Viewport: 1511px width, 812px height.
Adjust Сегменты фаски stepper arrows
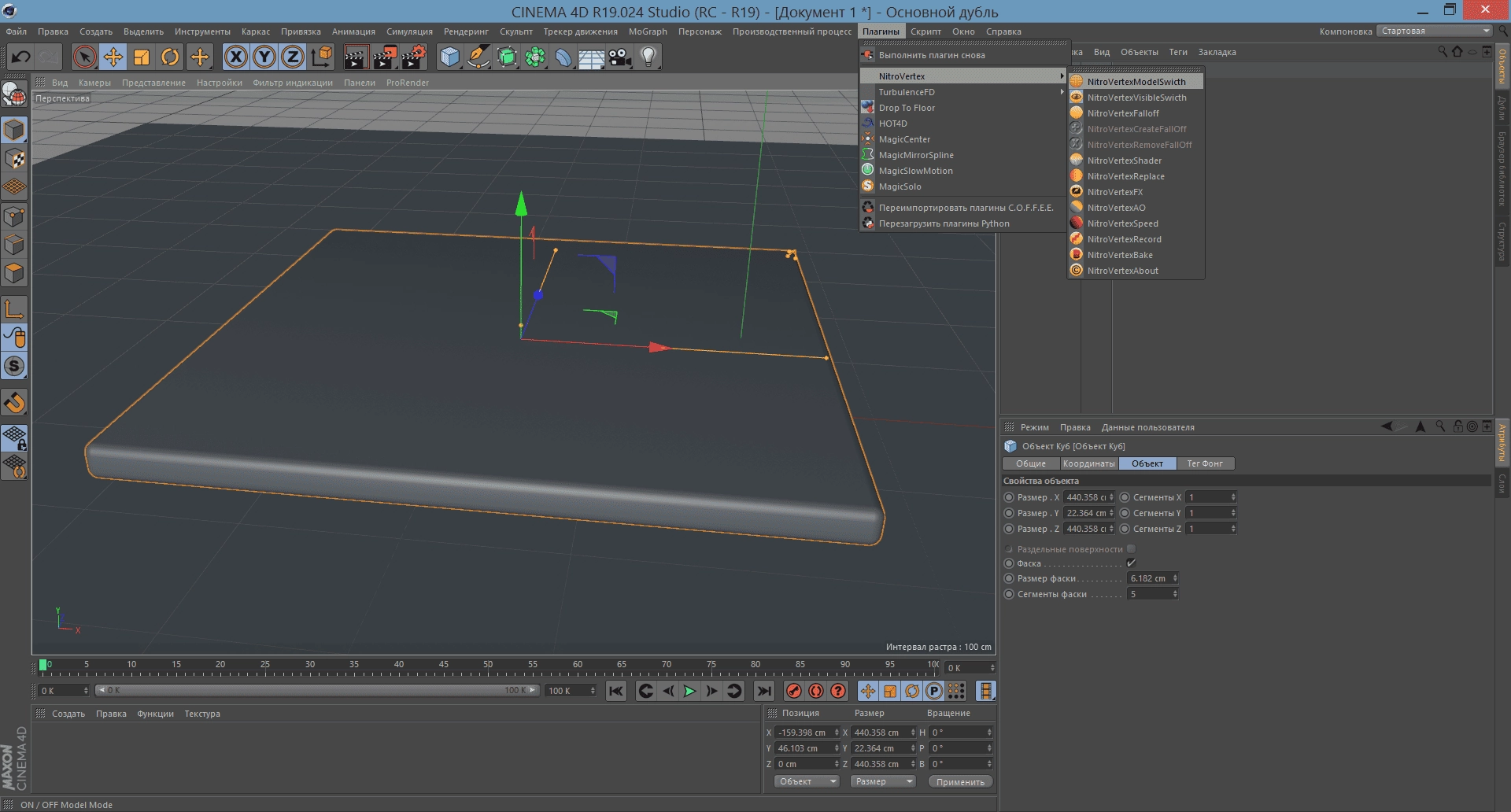1175,594
